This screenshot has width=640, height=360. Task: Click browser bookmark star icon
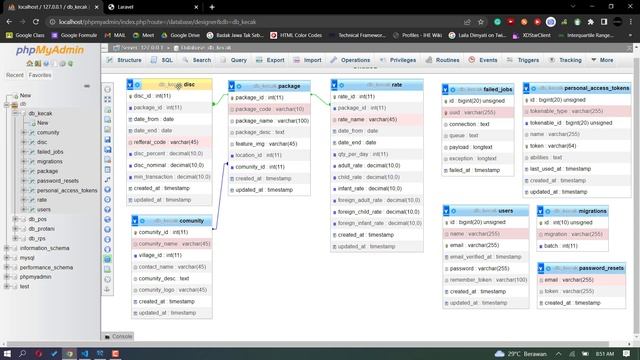click(x=481, y=22)
